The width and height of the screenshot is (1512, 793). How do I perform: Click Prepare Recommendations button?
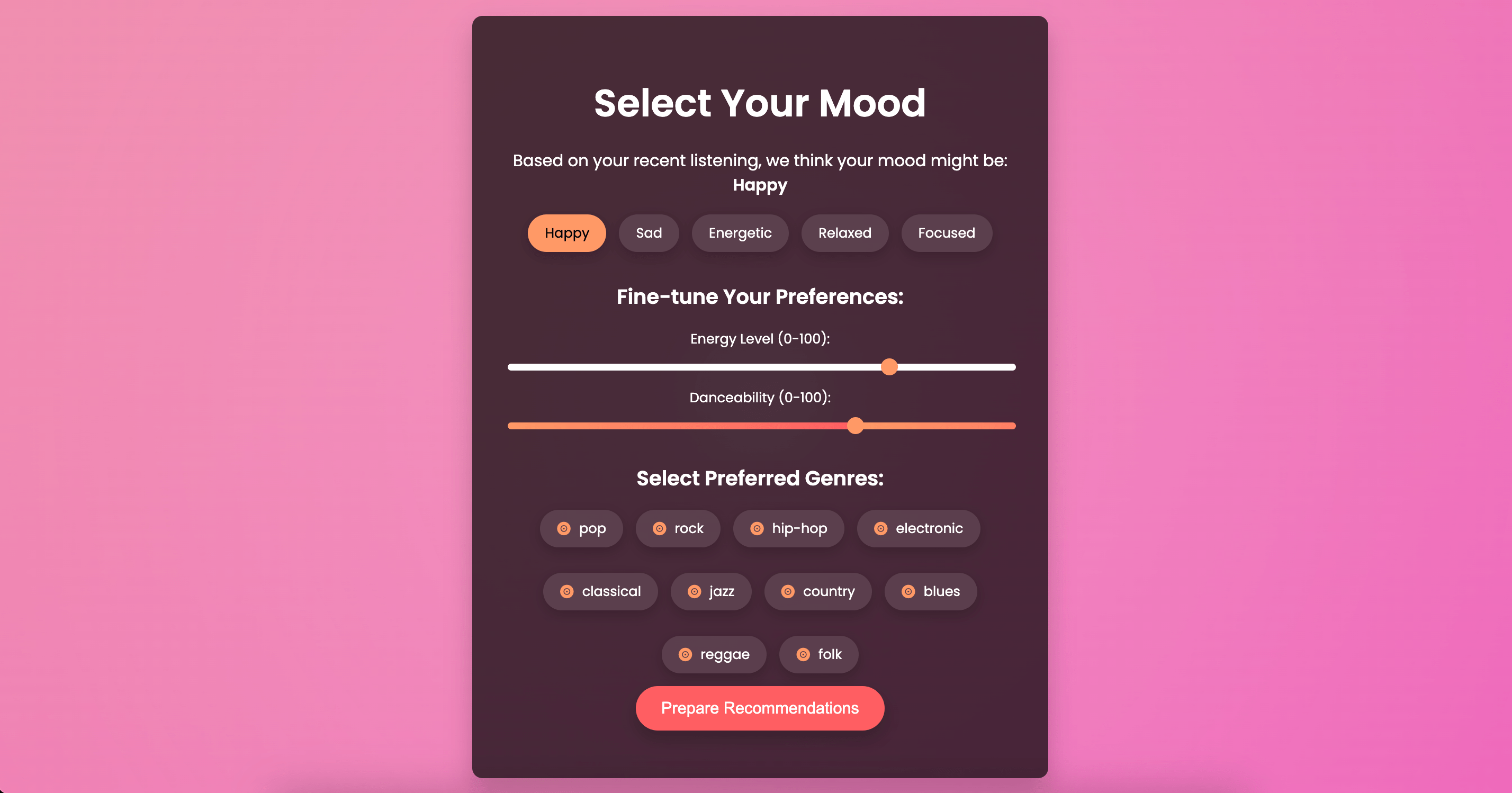click(760, 708)
